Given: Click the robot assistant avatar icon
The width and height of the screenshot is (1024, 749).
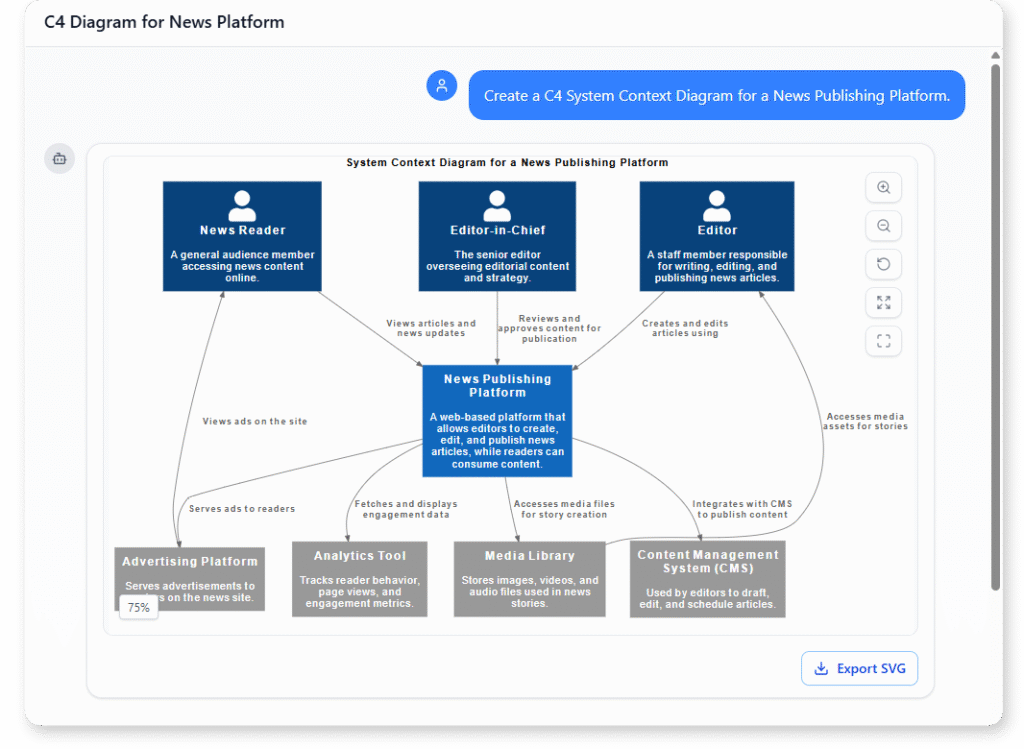Looking at the screenshot, I should pyautogui.click(x=59, y=158).
